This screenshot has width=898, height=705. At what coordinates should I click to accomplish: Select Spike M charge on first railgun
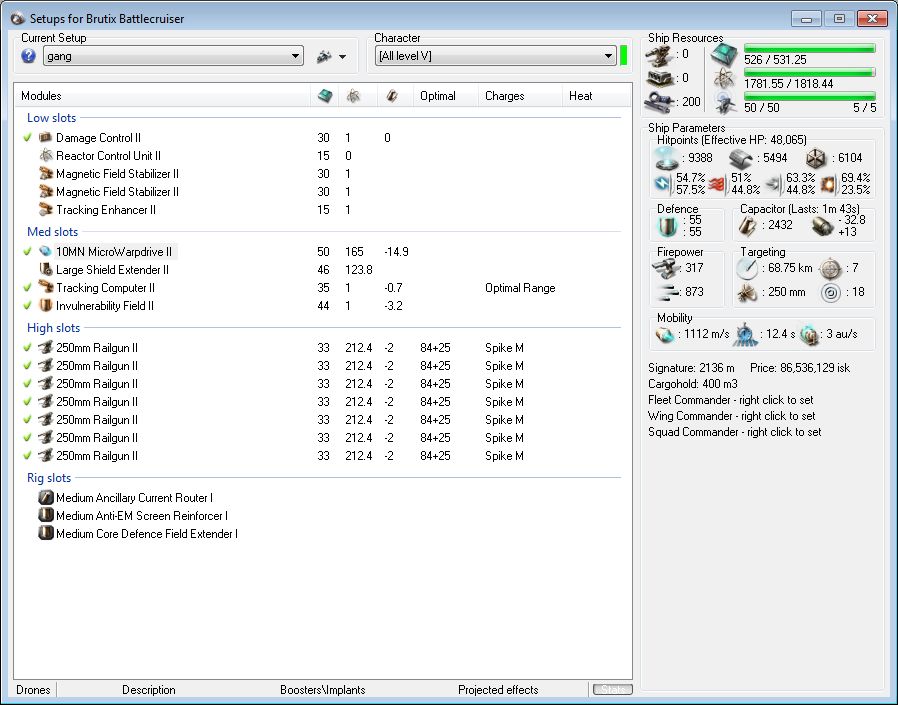tap(504, 348)
